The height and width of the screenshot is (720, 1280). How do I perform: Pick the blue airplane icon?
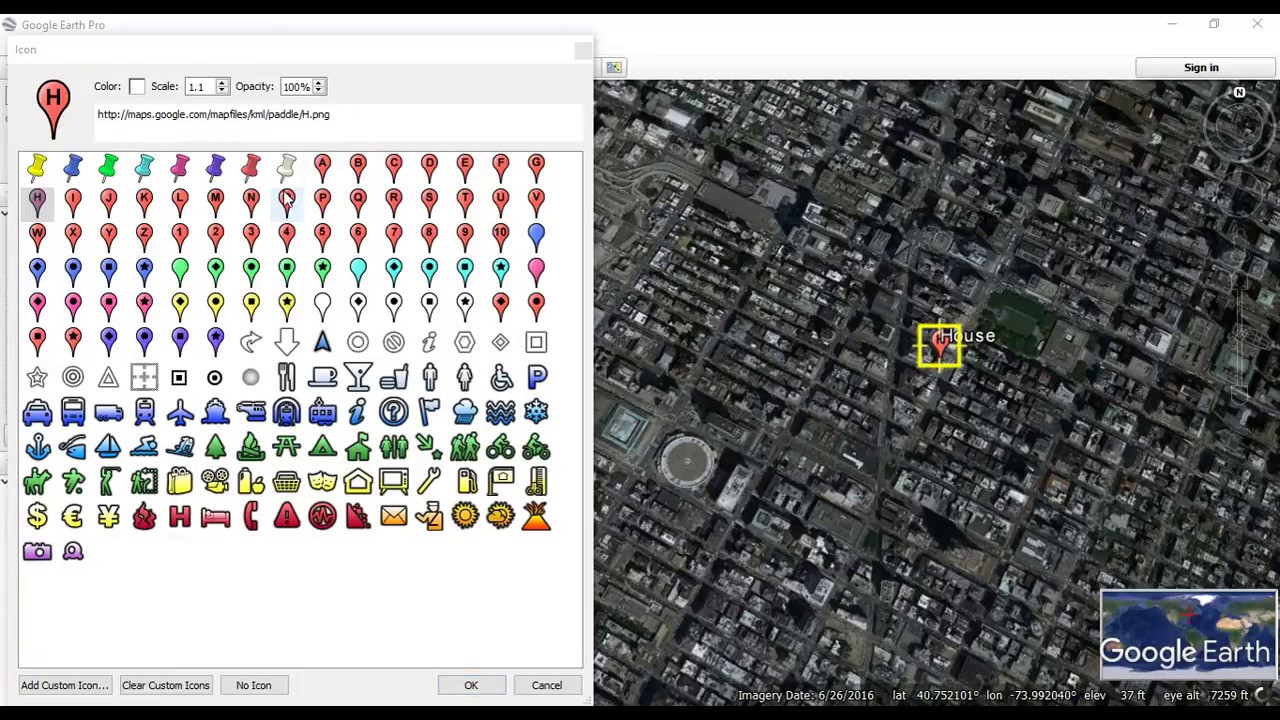180,412
